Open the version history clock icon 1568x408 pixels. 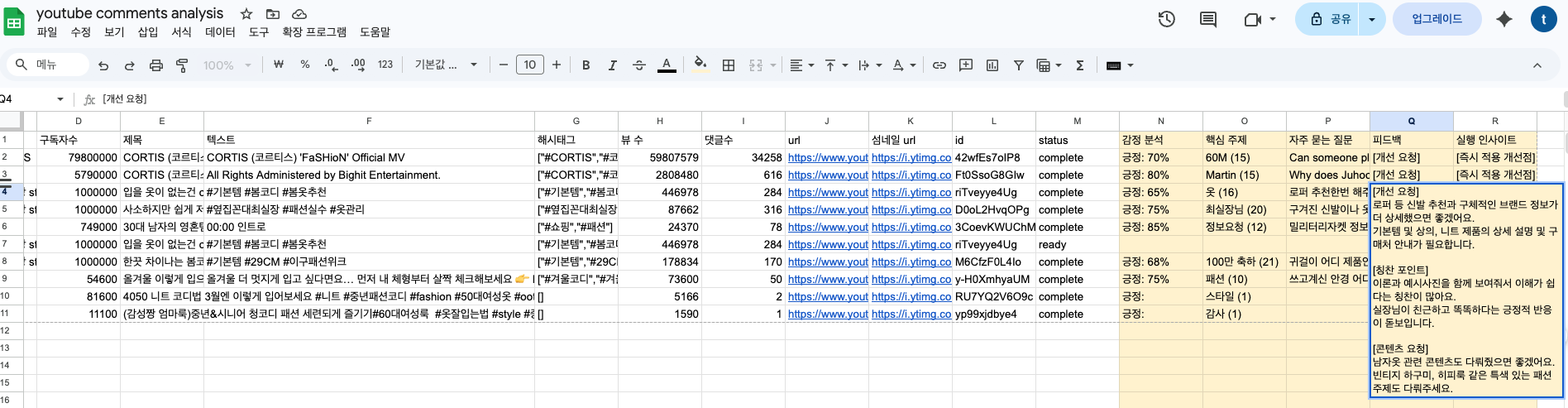pos(1167,19)
